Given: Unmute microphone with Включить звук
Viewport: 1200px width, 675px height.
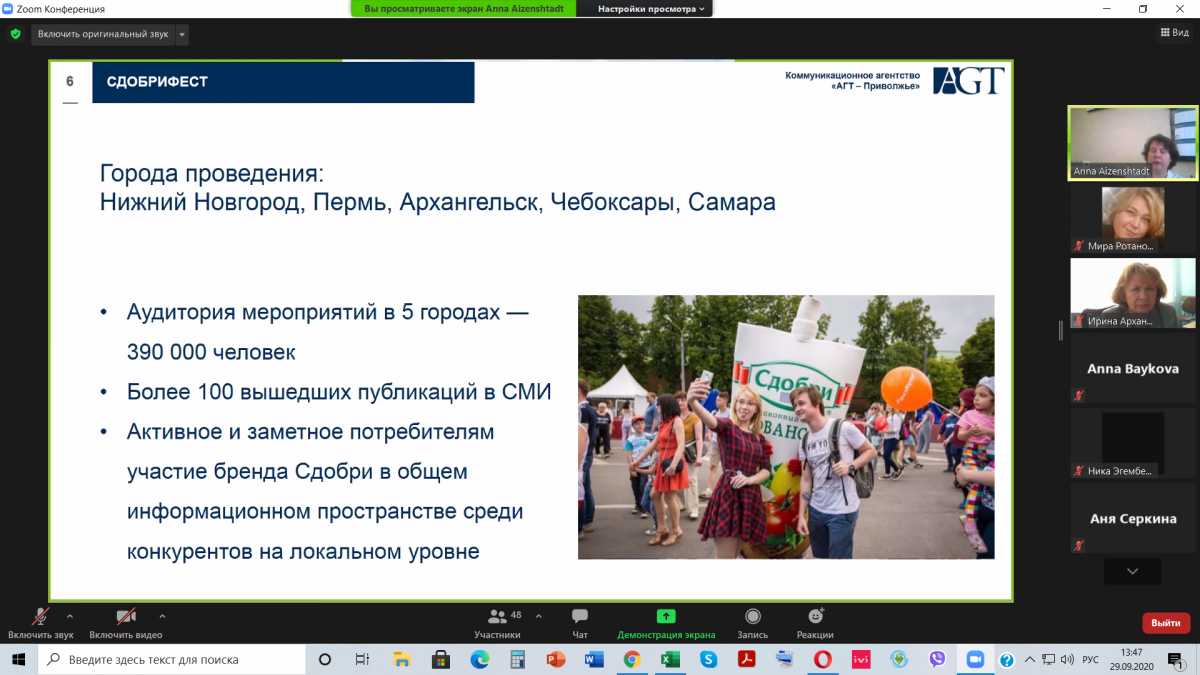Looking at the screenshot, I should [x=41, y=622].
